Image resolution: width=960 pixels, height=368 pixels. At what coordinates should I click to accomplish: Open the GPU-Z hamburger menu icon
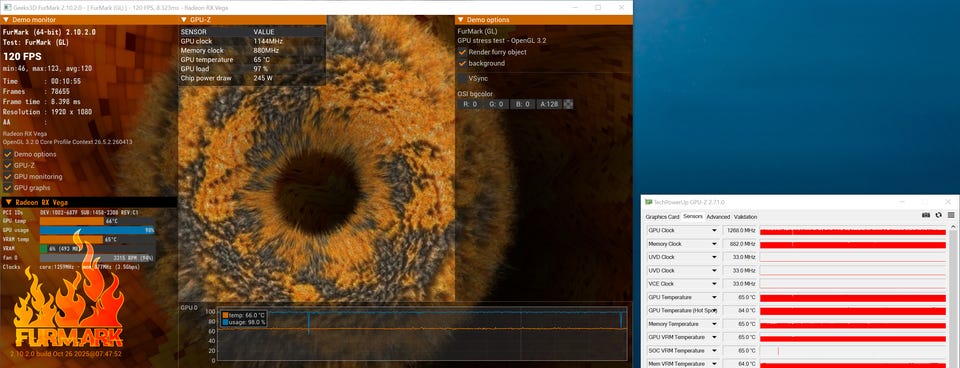(951, 215)
